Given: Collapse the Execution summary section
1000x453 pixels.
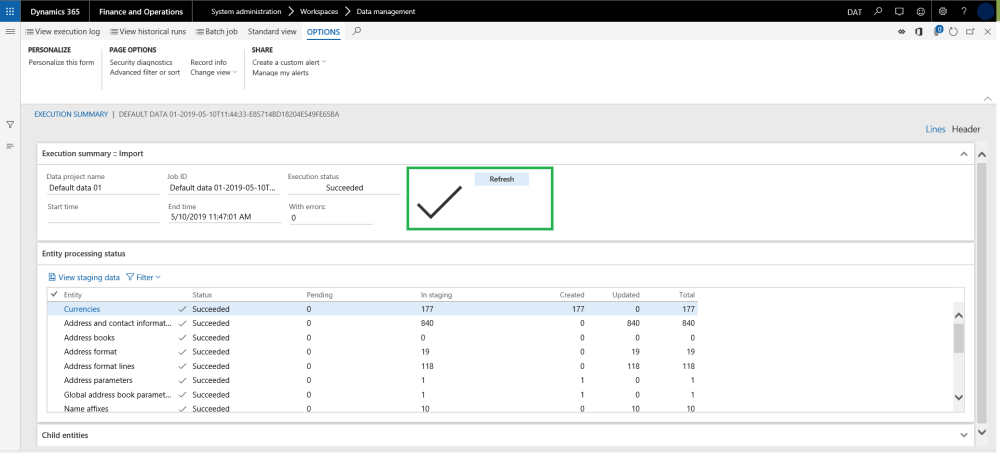Looking at the screenshot, I should [964, 154].
